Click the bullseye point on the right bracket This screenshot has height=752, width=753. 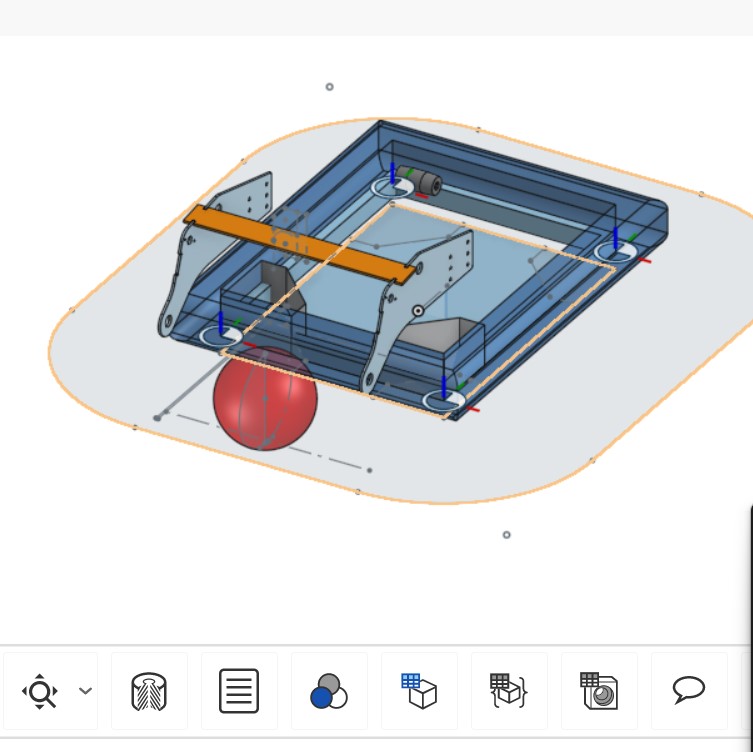pyautogui.click(x=418, y=311)
